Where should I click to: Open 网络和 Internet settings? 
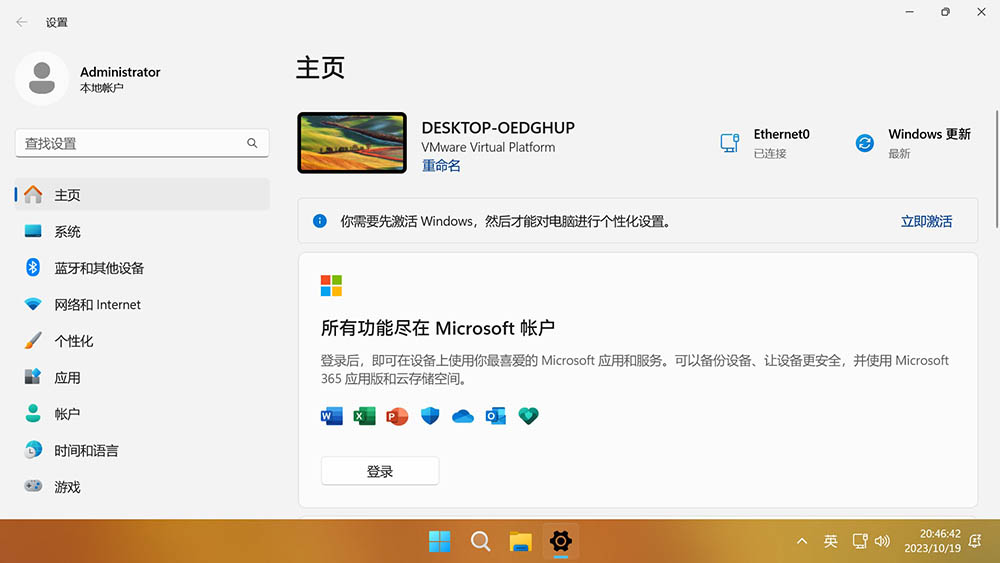[142, 304]
